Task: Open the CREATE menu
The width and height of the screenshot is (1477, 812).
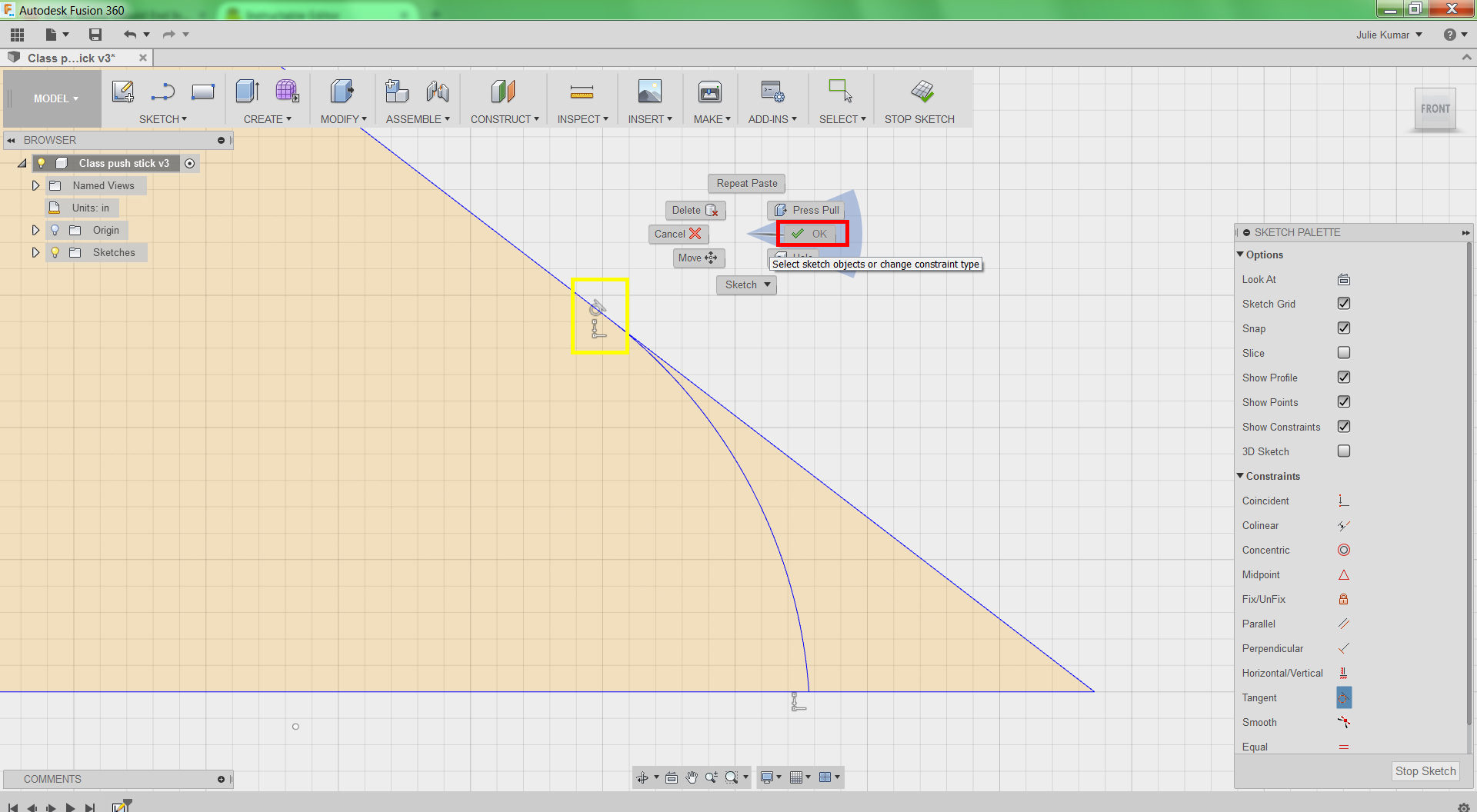Action: tap(268, 119)
